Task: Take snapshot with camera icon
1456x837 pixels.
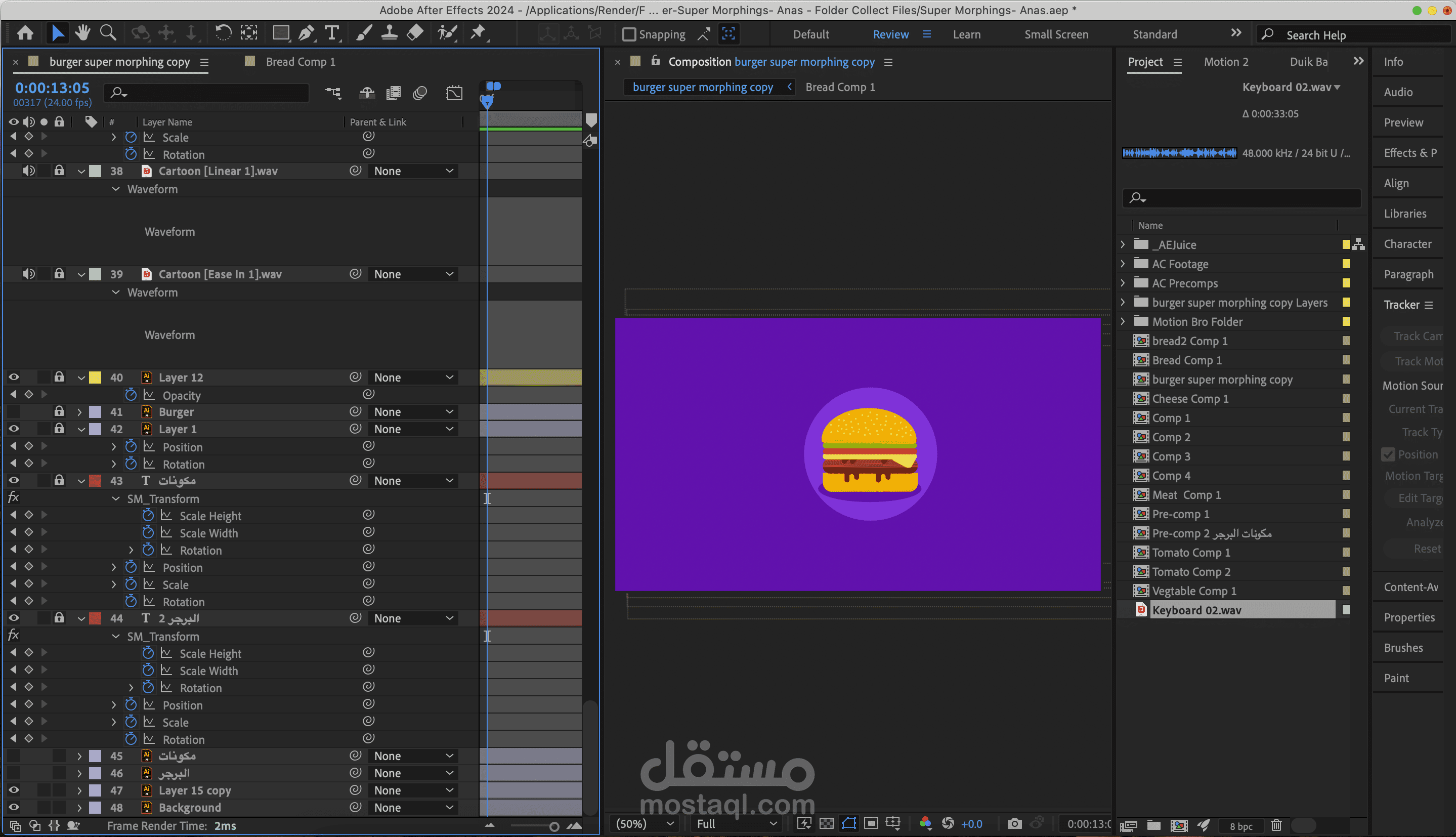Action: click(x=1014, y=823)
